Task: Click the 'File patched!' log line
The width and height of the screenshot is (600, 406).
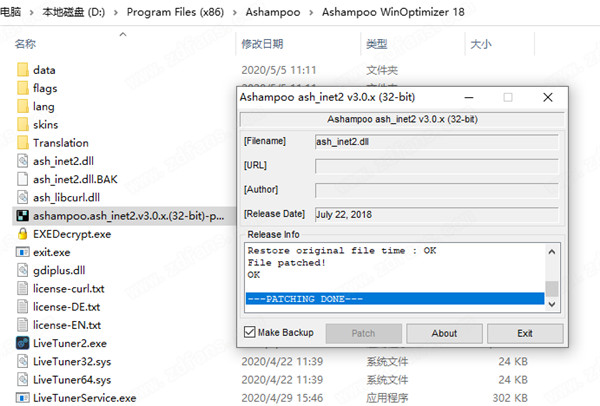Action: [287, 263]
